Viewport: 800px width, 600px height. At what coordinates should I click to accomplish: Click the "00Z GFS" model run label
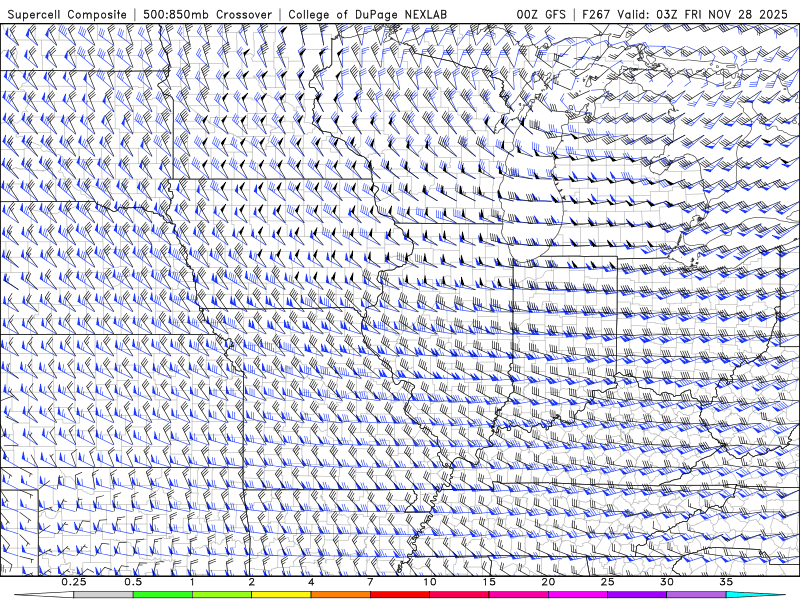pyautogui.click(x=541, y=14)
